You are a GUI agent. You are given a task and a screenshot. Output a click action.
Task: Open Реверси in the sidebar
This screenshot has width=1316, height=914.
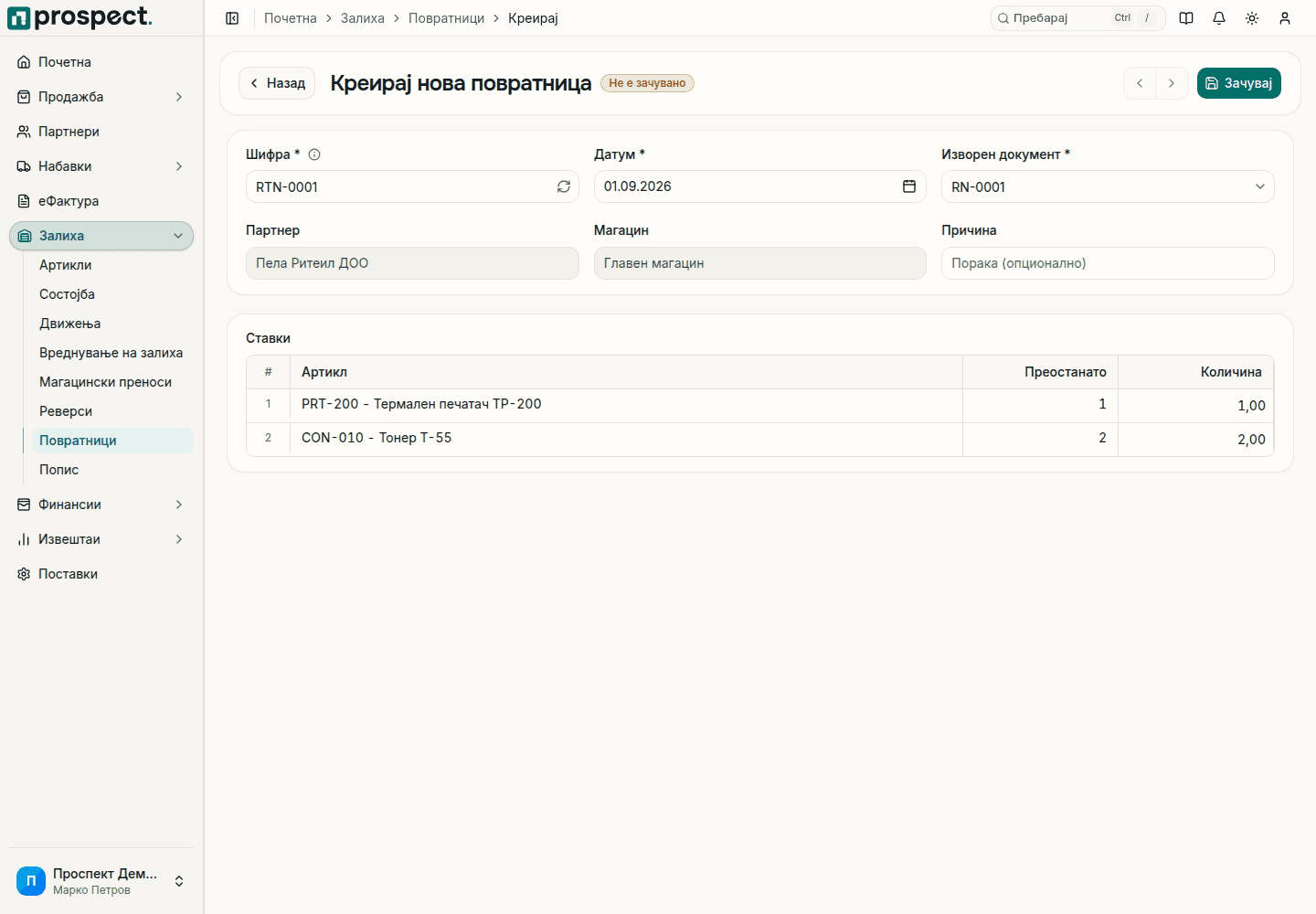click(112, 411)
